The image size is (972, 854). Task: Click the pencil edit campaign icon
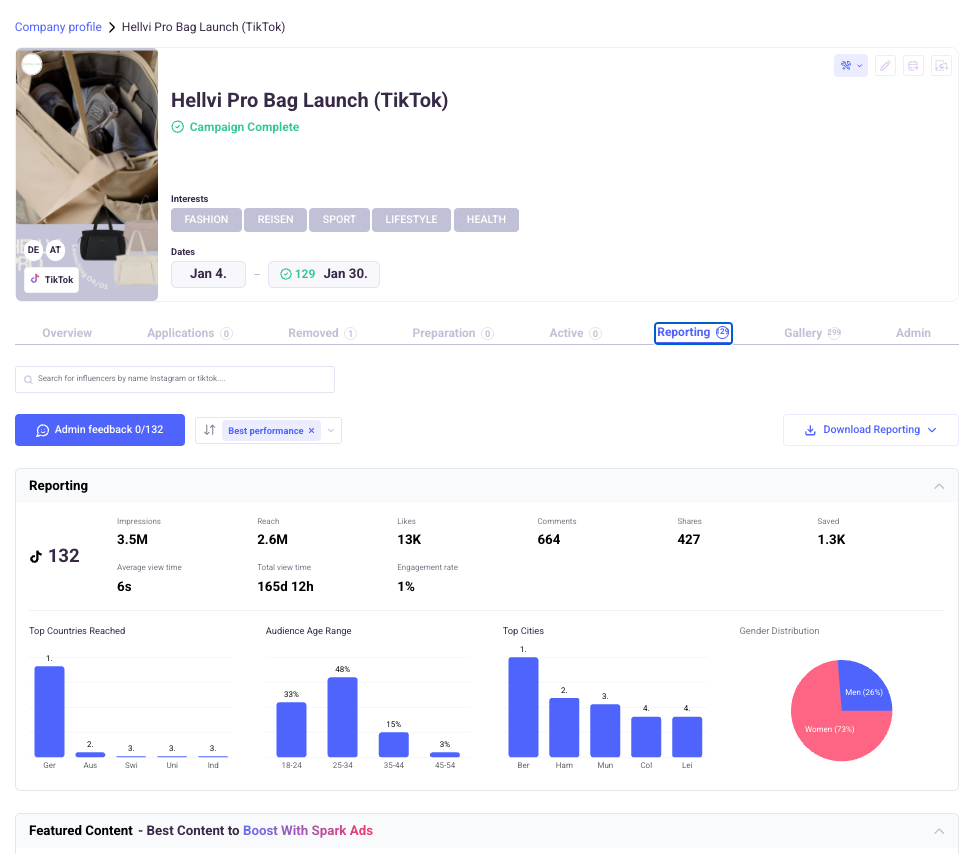click(885, 66)
